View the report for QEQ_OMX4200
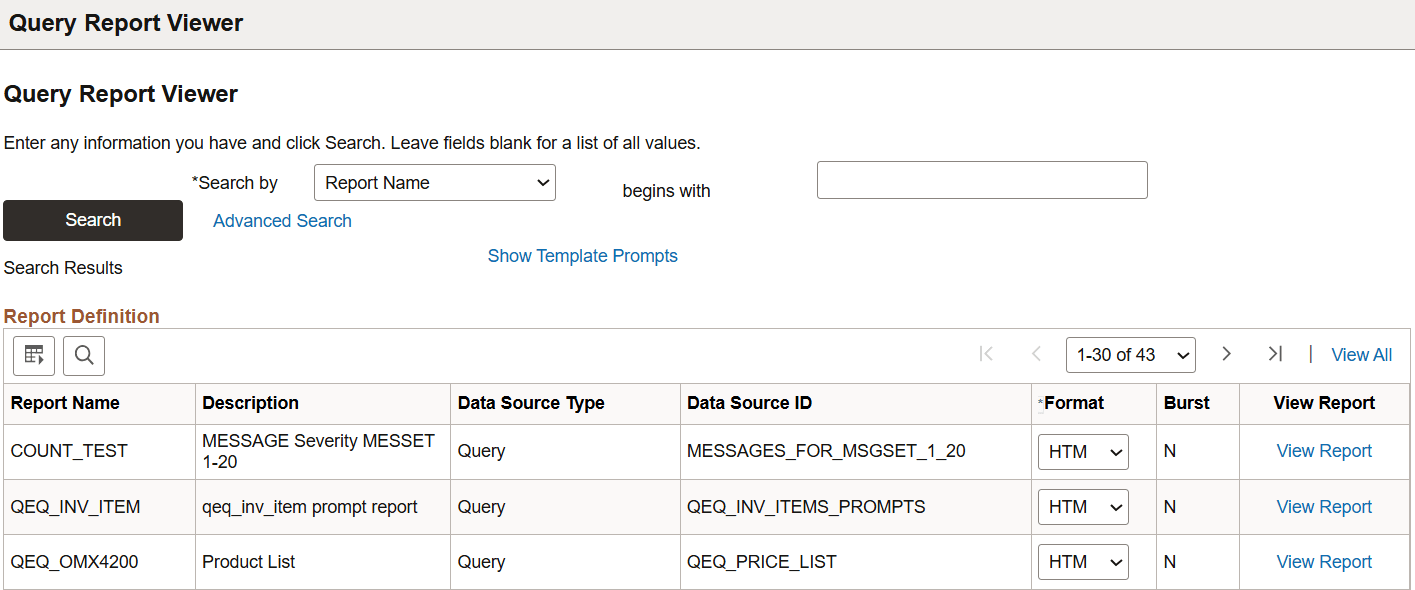The height and width of the screenshot is (590, 1415). click(x=1324, y=562)
